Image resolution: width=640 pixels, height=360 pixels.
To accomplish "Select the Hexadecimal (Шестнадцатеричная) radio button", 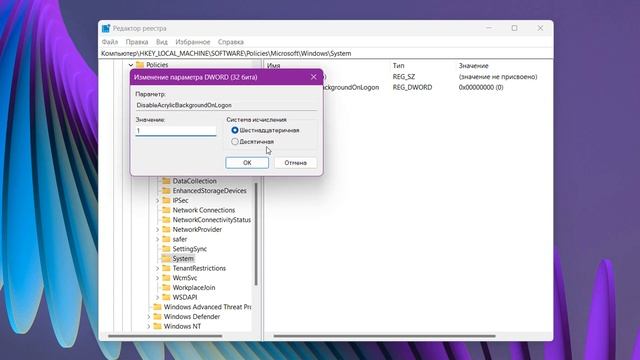I will click(x=235, y=130).
